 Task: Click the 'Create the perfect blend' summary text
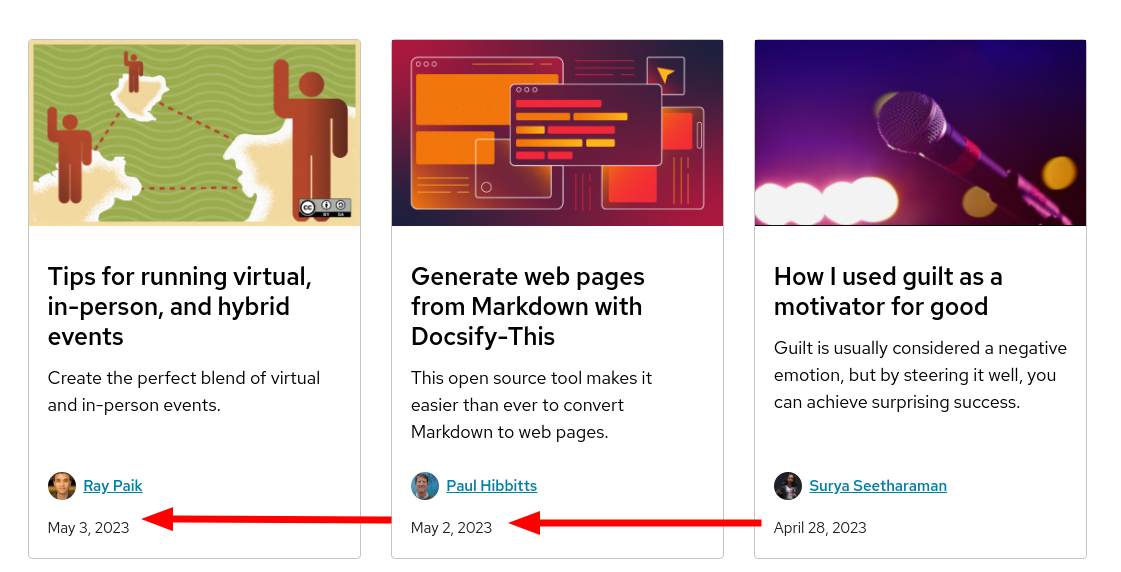(184, 391)
